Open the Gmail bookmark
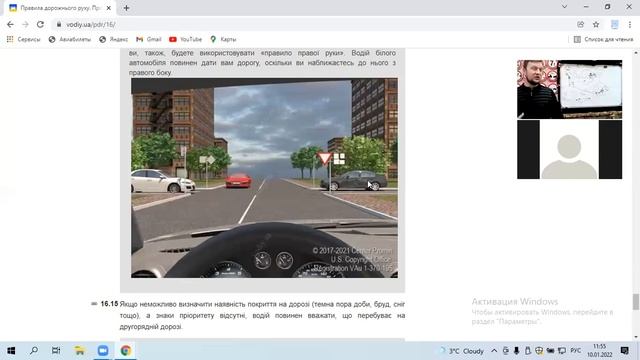Viewport: 640px width, 360px height. (149, 39)
